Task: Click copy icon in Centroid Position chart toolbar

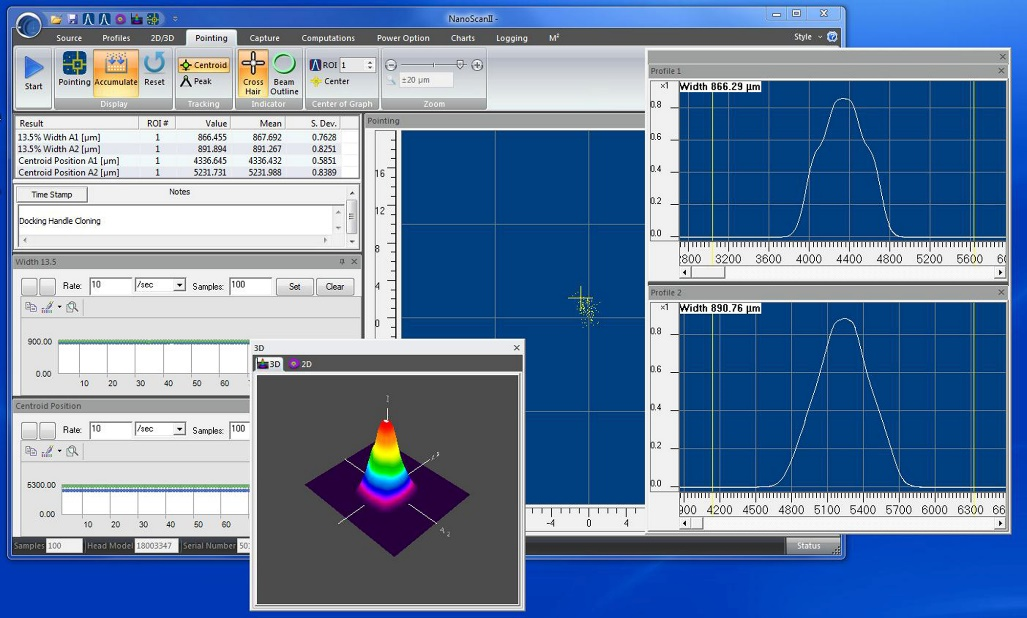Action: click(30, 451)
